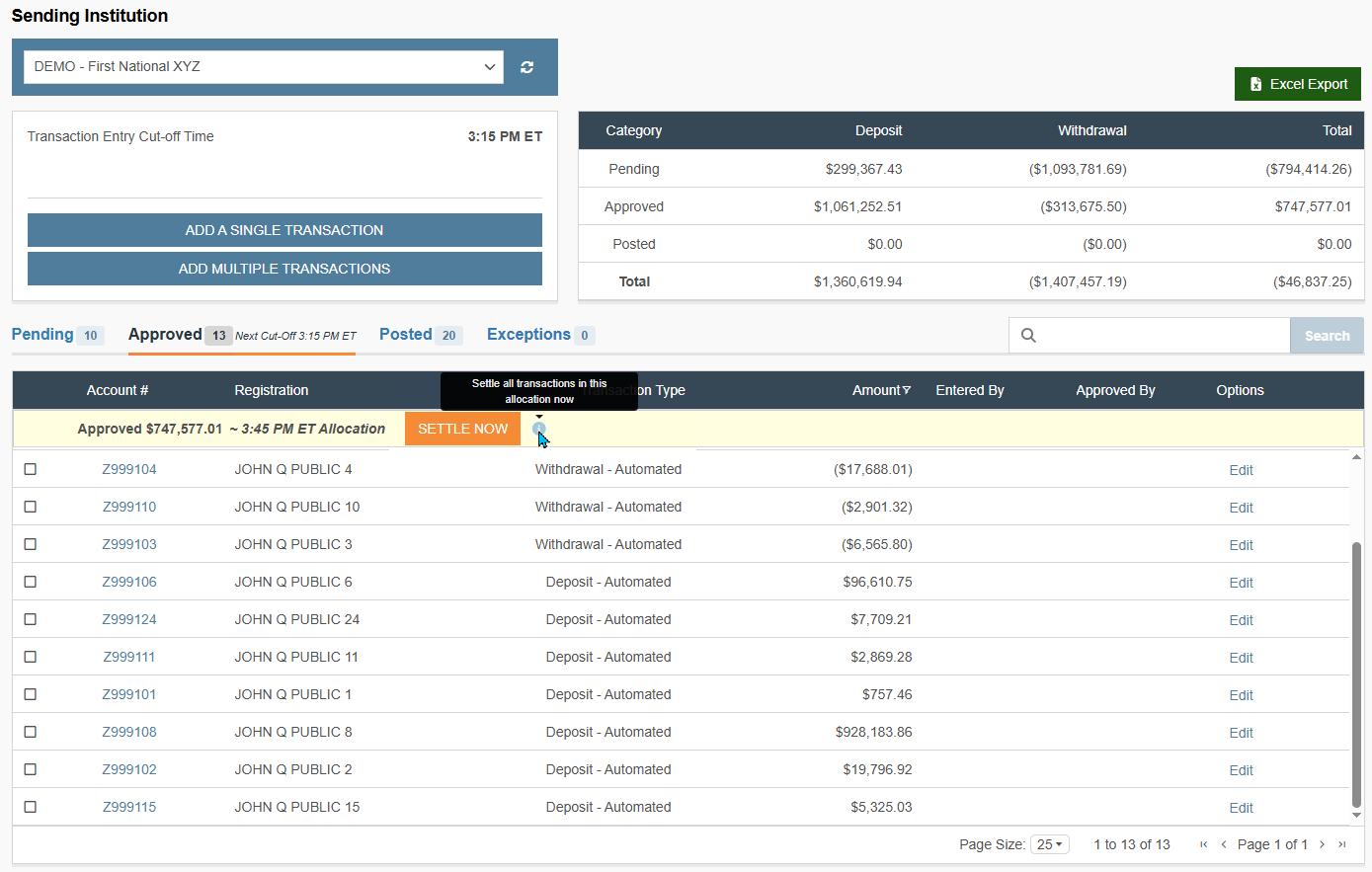Switch to the Pending tab
Screen dimensions: 1372x872
pyautogui.click(x=57, y=335)
